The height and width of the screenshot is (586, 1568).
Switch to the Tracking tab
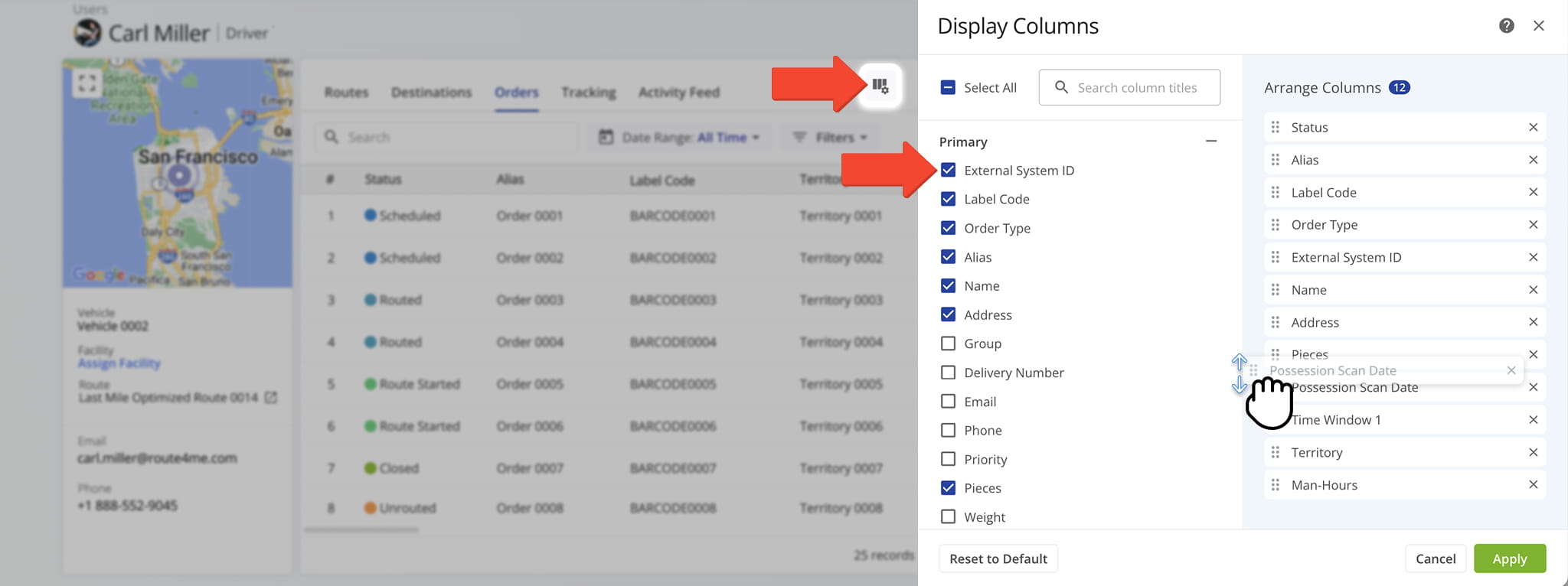click(x=588, y=93)
